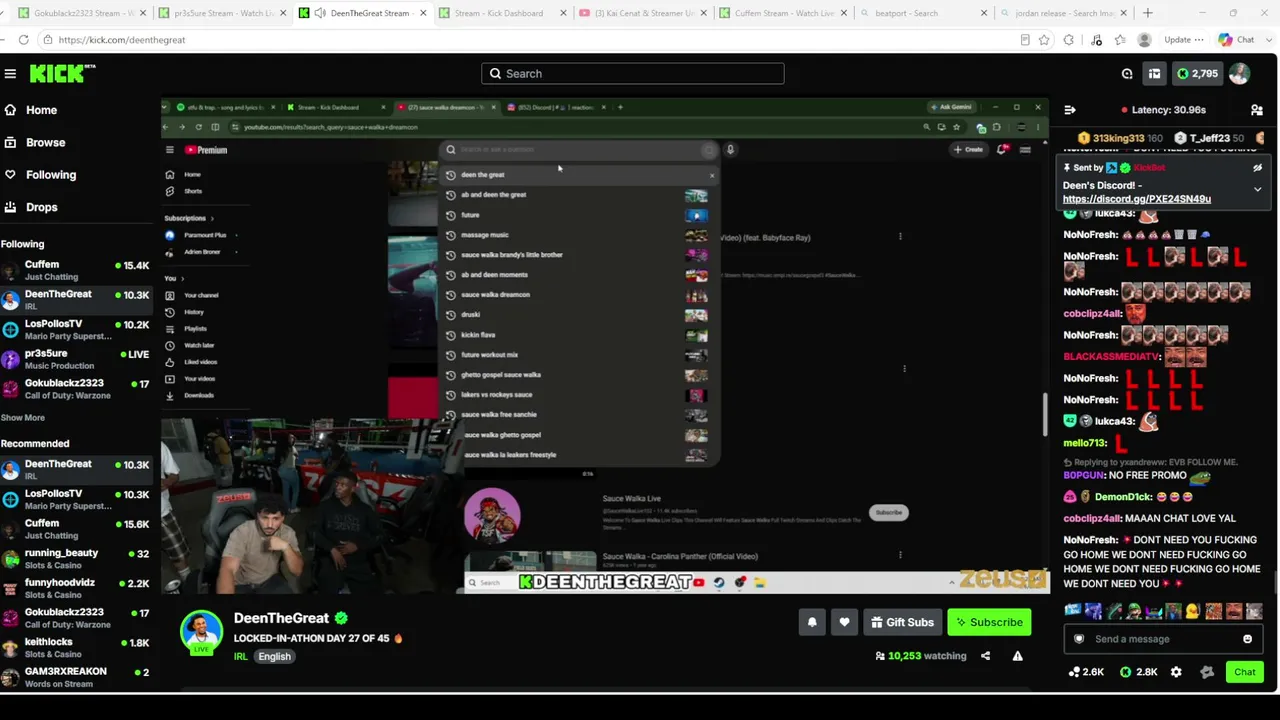Go to Home in Kick sidebar

tap(31, 110)
